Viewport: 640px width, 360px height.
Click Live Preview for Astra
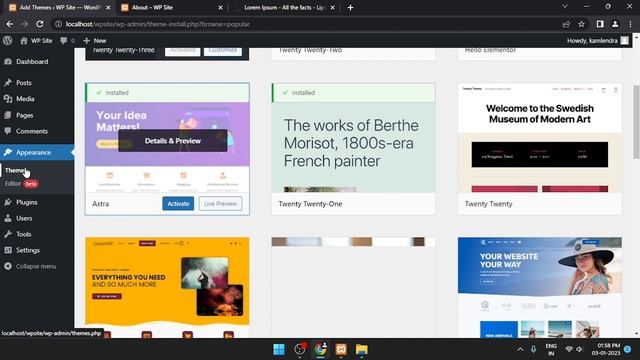click(220, 203)
